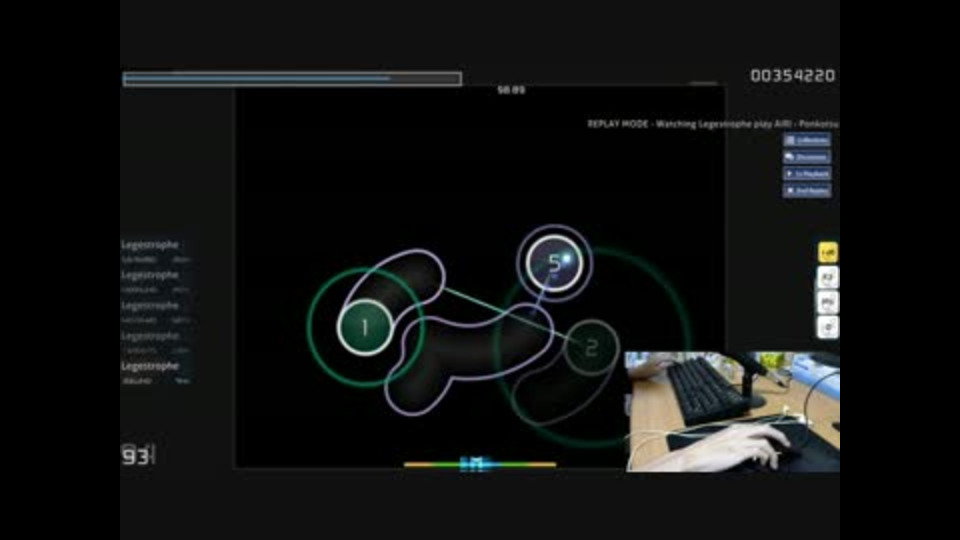960x540 pixels.
Task: Click the accuracy value 98.89
Action: [x=511, y=90]
